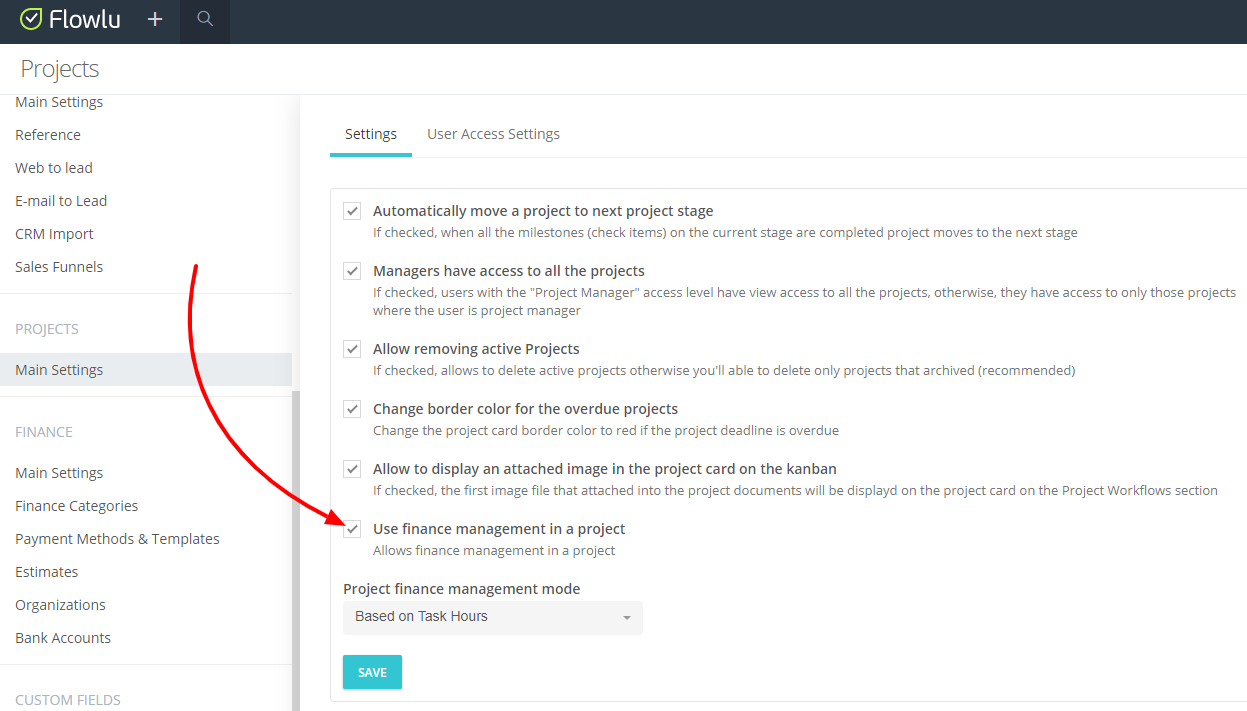The width and height of the screenshot is (1247, 711).
Task: Open E-mail to Lead settings
Action: point(61,201)
